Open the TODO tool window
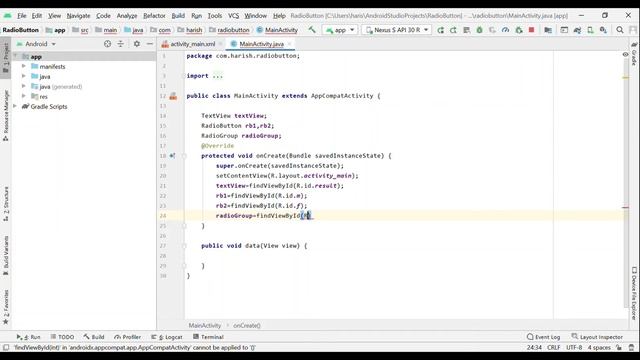Viewport: 640px width, 360px height. 62,337
